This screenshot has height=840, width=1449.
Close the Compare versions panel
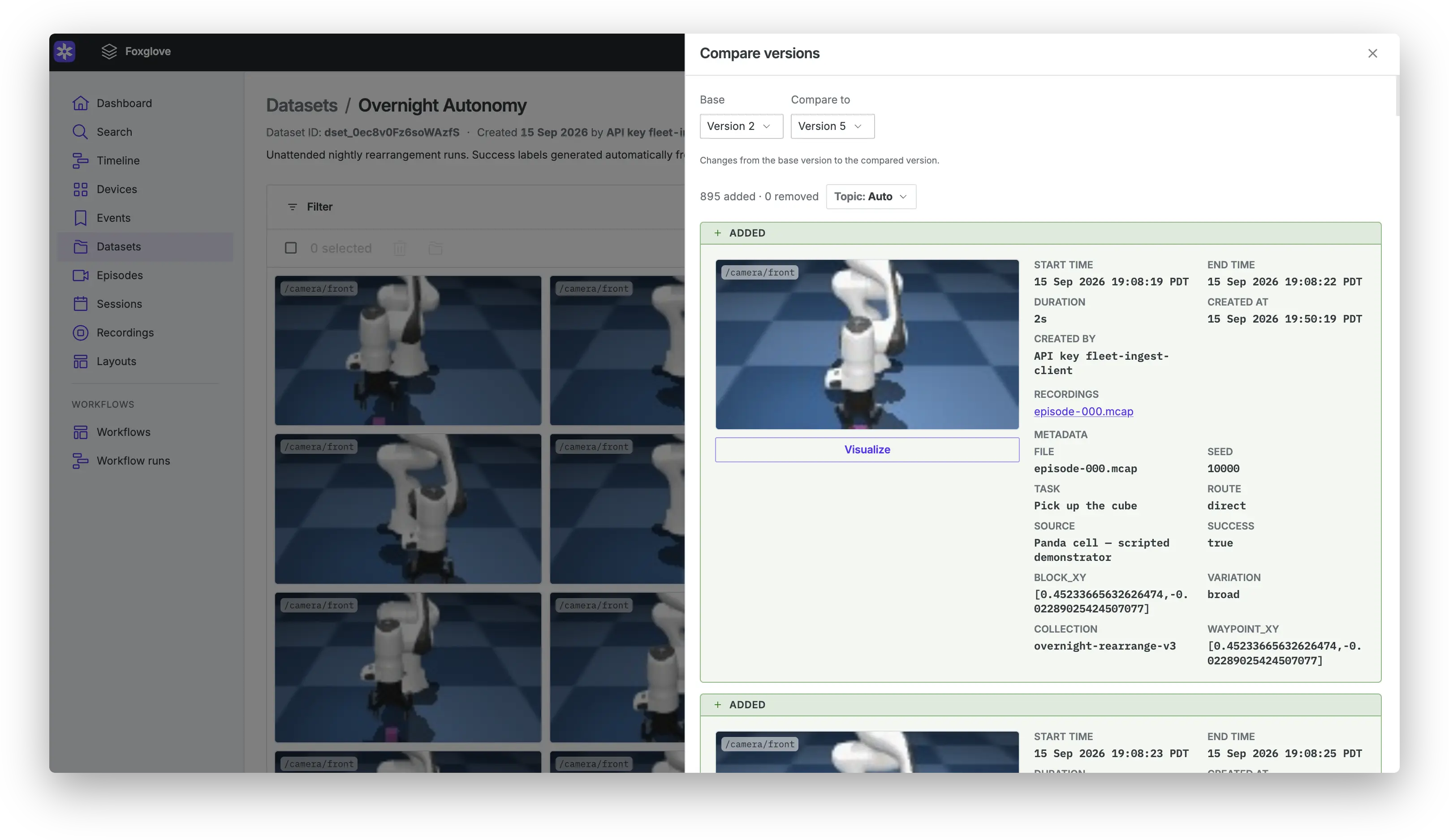pyautogui.click(x=1372, y=53)
